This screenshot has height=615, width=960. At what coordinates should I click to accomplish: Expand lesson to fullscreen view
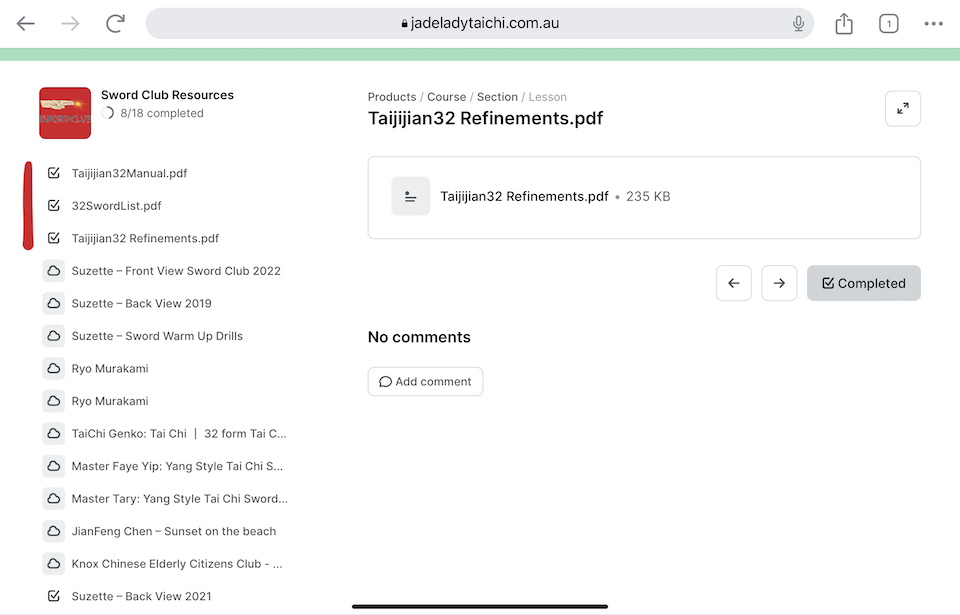coord(902,109)
